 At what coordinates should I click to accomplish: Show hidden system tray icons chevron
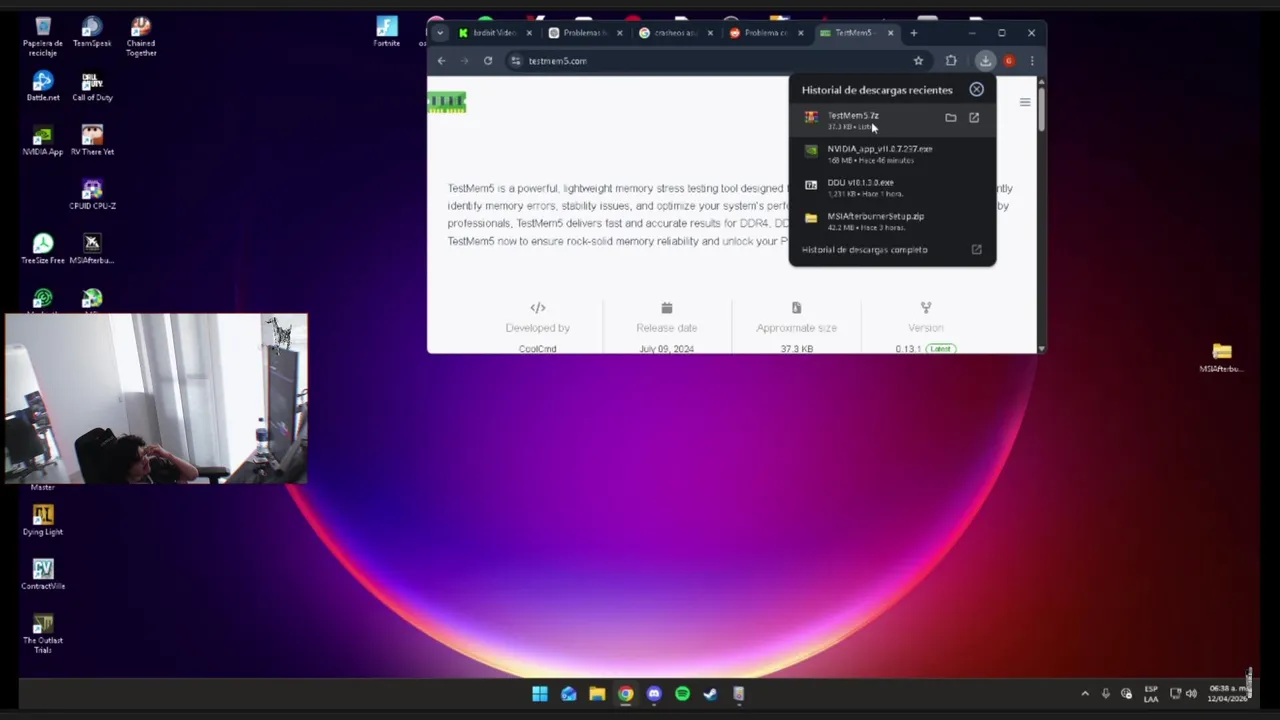click(1085, 694)
